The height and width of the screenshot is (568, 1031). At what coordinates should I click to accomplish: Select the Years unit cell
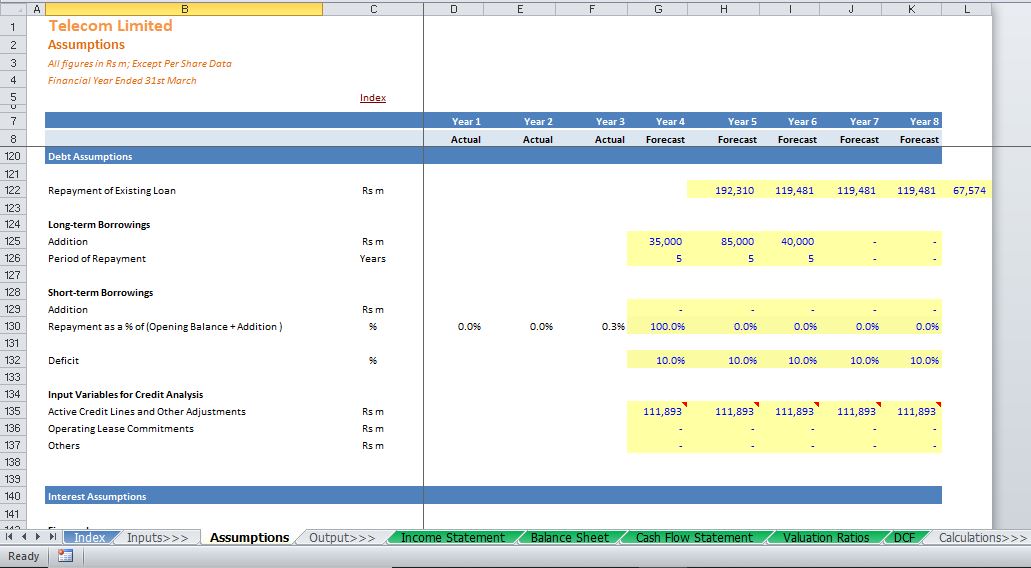[373, 259]
